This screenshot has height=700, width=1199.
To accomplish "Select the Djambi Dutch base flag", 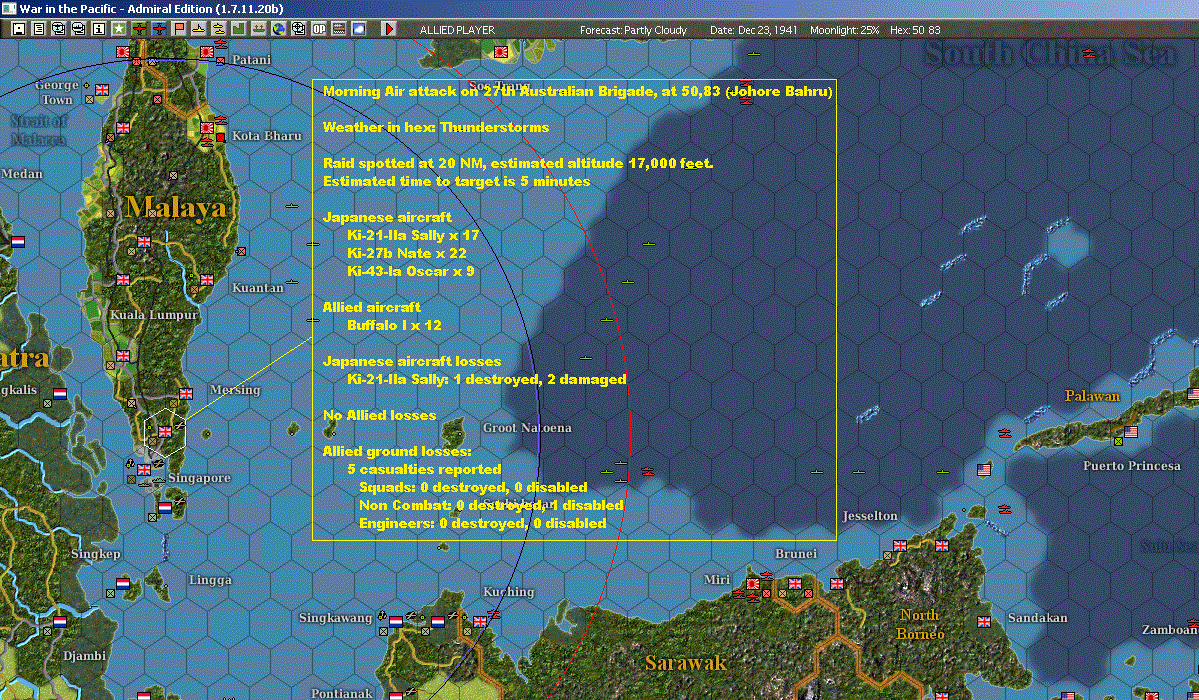I will [60, 621].
